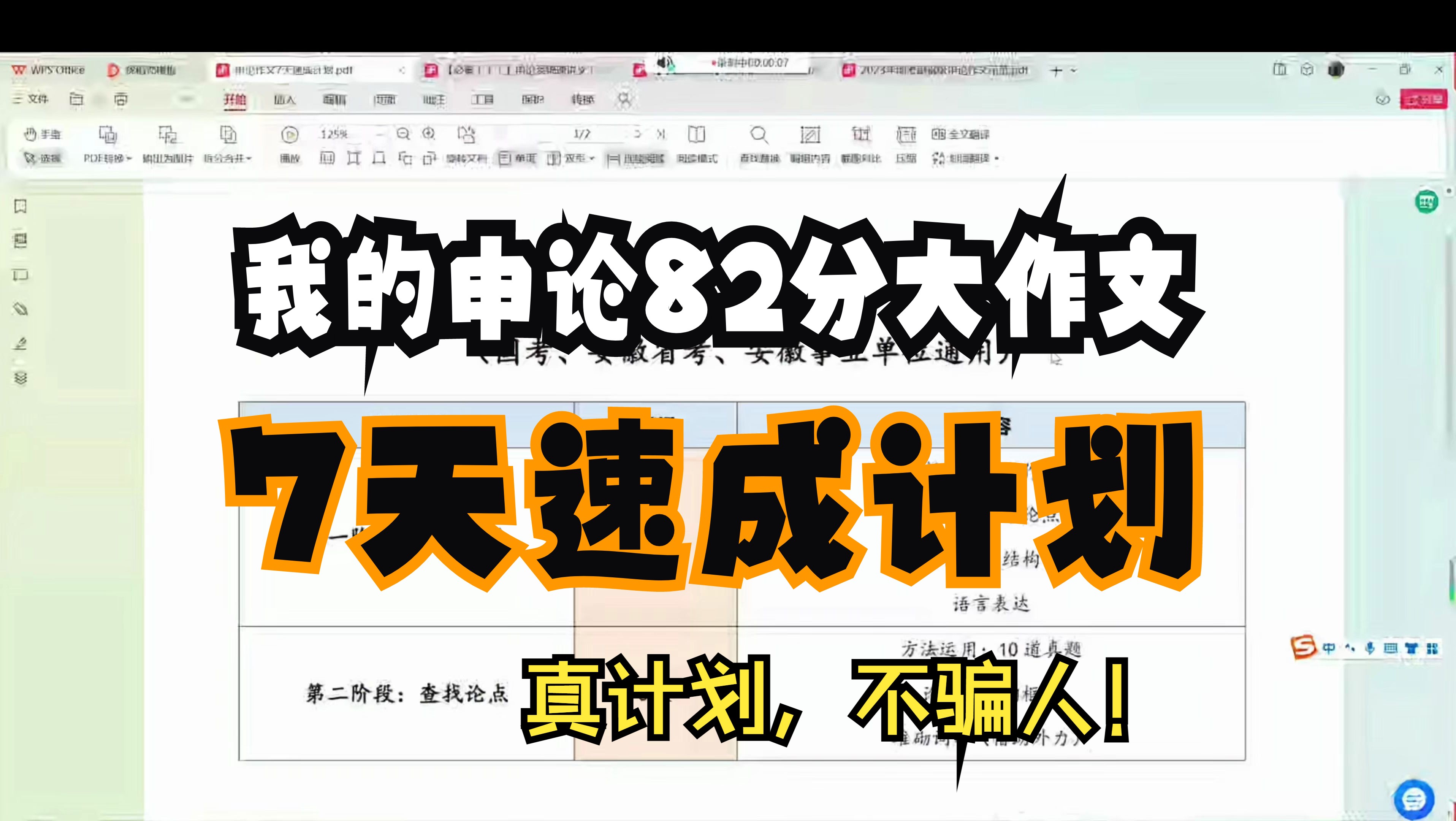Open bookmark panel in left sidebar

point(21,206)
